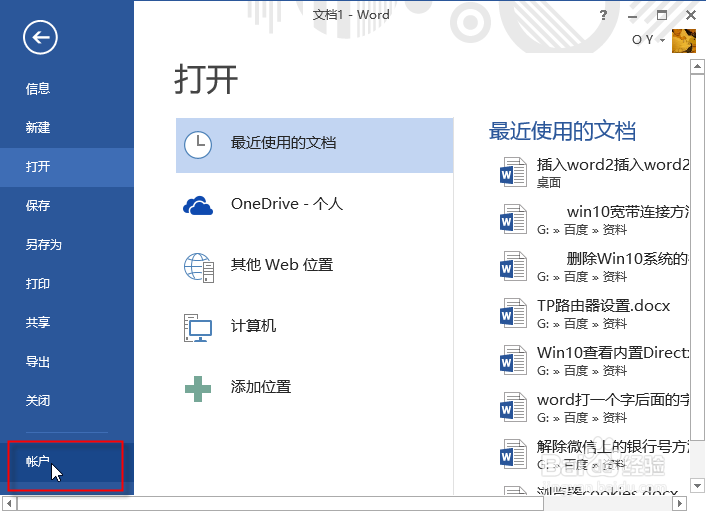Click the computer monitor icon
The image size is (706, 512).
pyautogui.click(x=198, y=328)
